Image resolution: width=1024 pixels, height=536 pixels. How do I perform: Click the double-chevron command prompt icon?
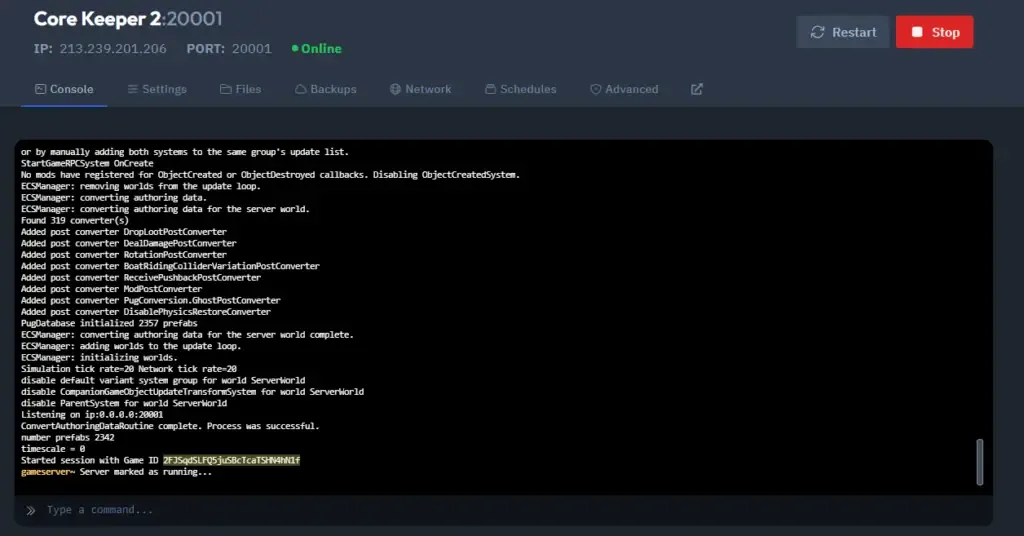pyautogui.click(x=31, y=511)
